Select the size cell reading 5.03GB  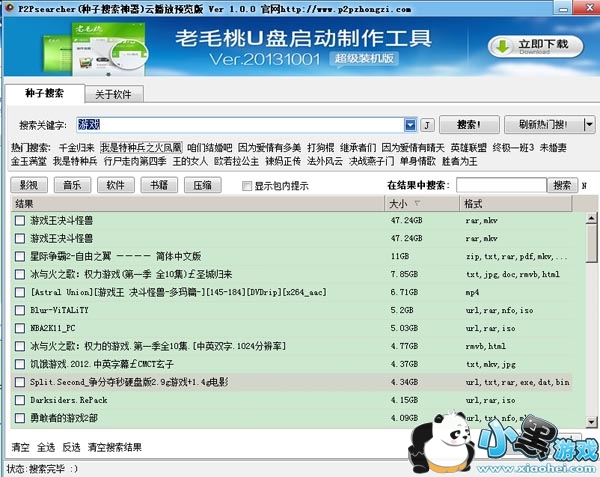click(x=406, y=328)
